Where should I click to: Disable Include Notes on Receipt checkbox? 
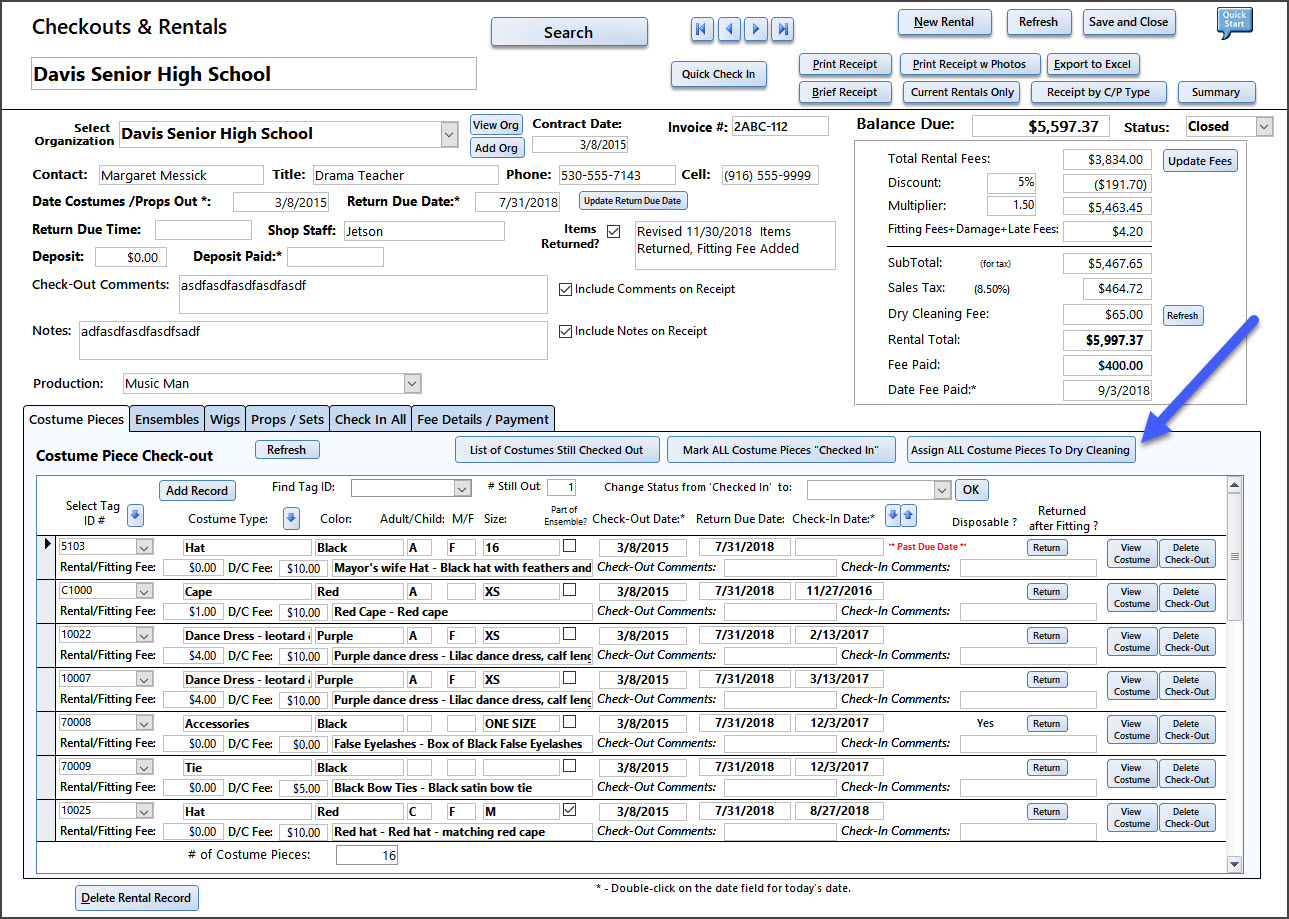coord(566,331)
